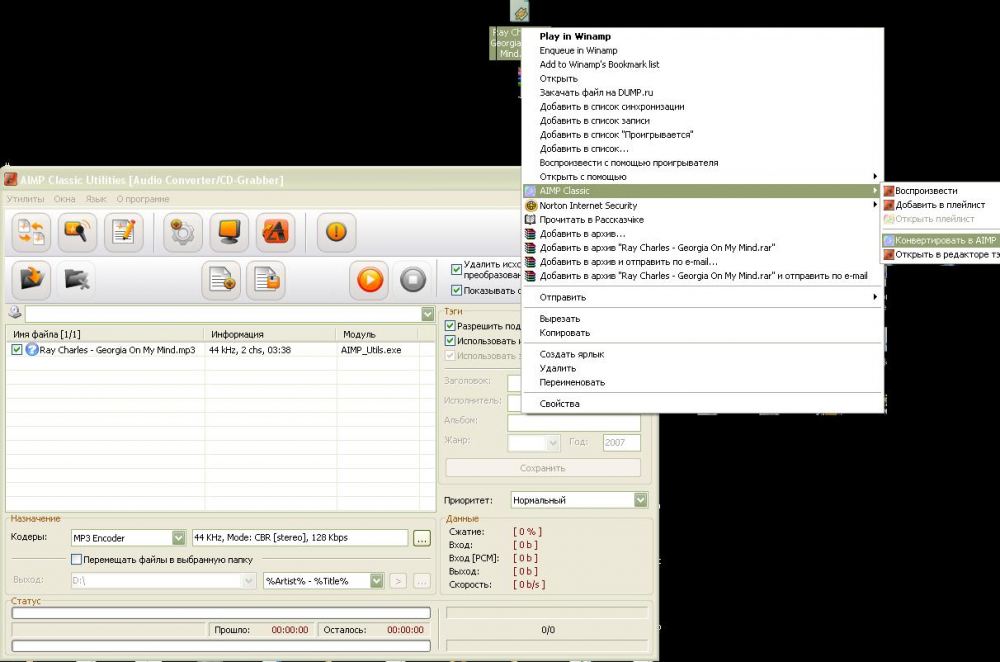The height and width of the screenshot is (662, 1000).
Task: Open the tag editor toolbar icon
Action: click(x=124, y=232)
